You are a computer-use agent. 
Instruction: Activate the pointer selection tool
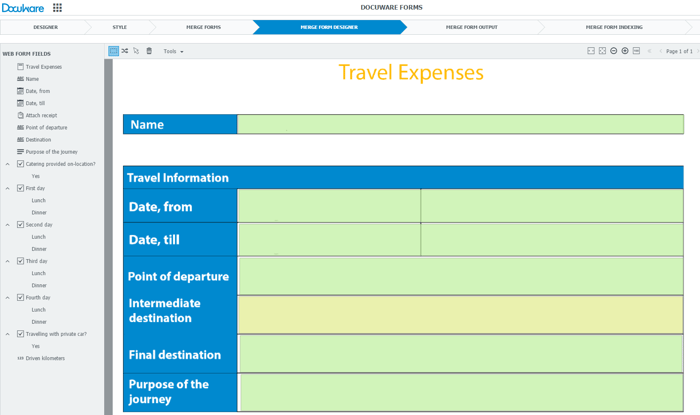137,51
